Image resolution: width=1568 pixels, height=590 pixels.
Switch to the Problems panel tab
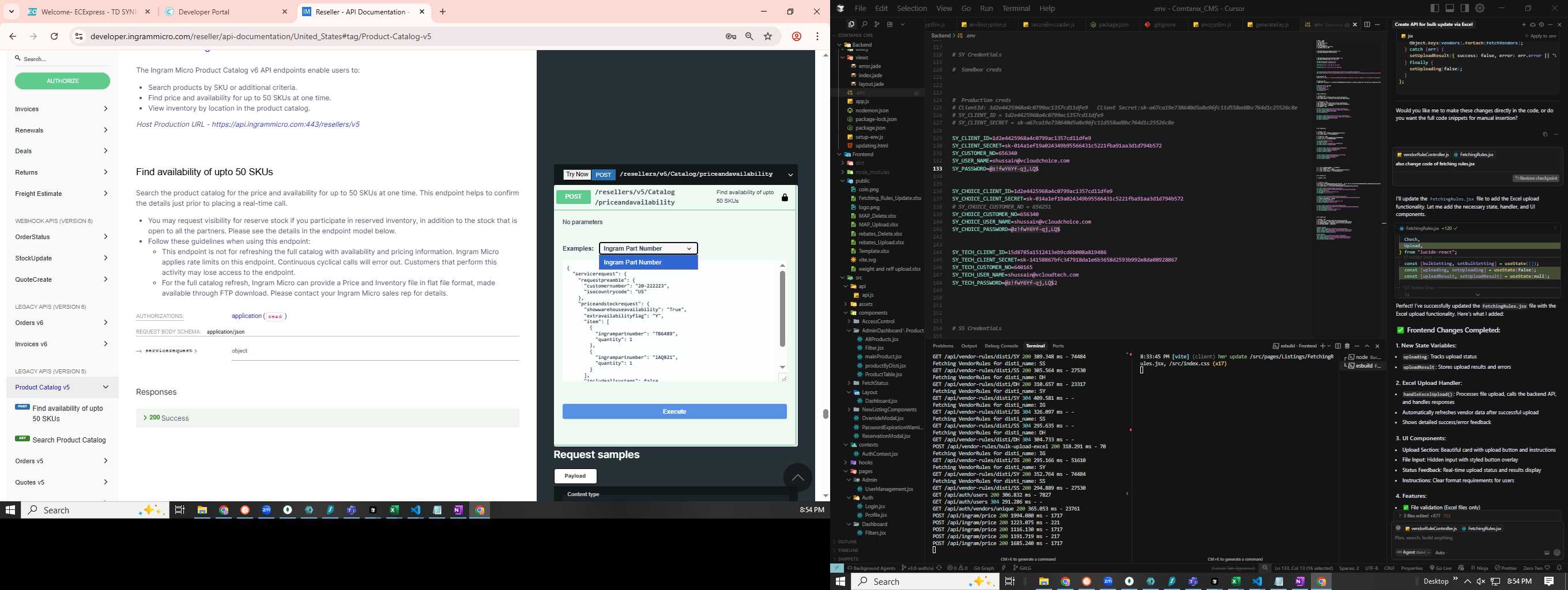click(x=943, y=346)
